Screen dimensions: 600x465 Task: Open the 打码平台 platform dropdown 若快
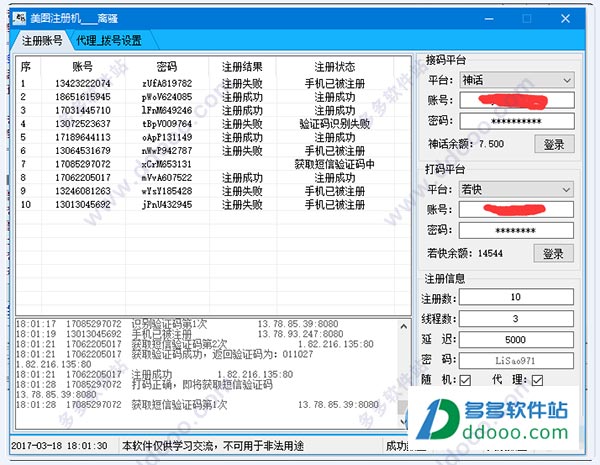pos(516,189)
